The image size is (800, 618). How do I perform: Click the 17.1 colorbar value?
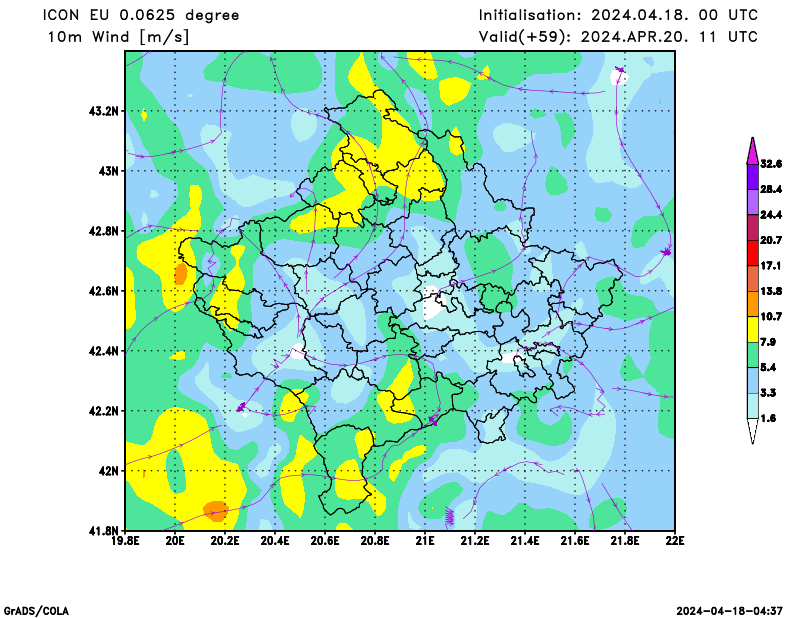tap(771, 265)
